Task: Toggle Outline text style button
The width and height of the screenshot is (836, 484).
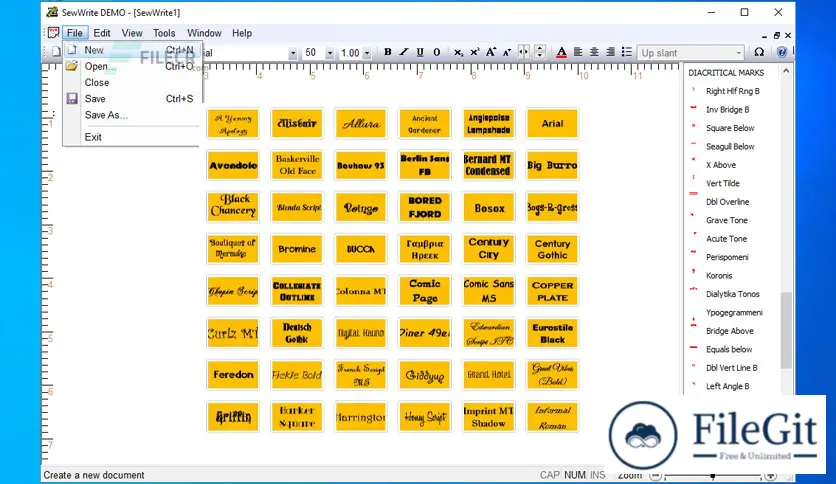Action: 437,52
